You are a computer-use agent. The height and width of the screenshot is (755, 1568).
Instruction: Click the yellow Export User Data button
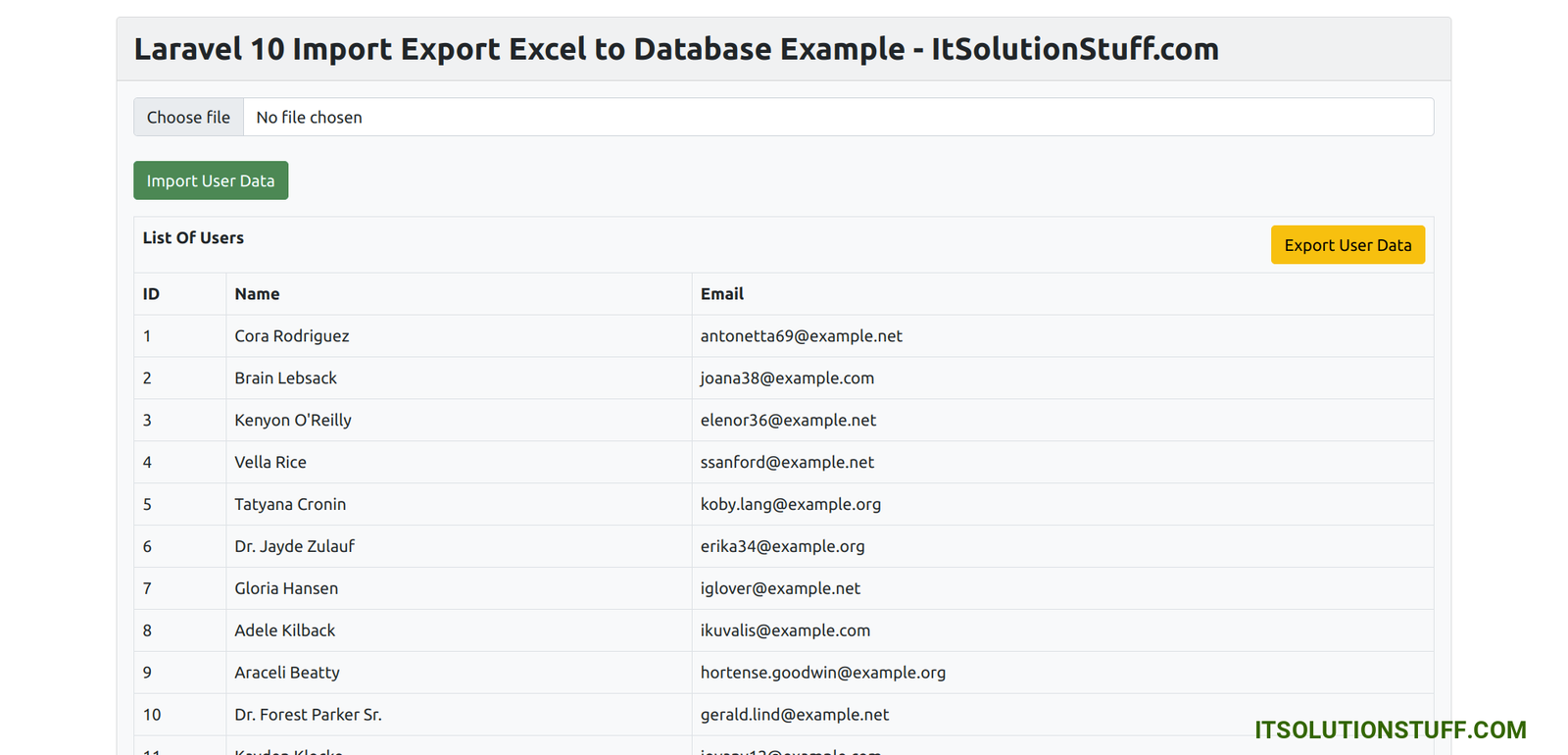point(1347,245)
